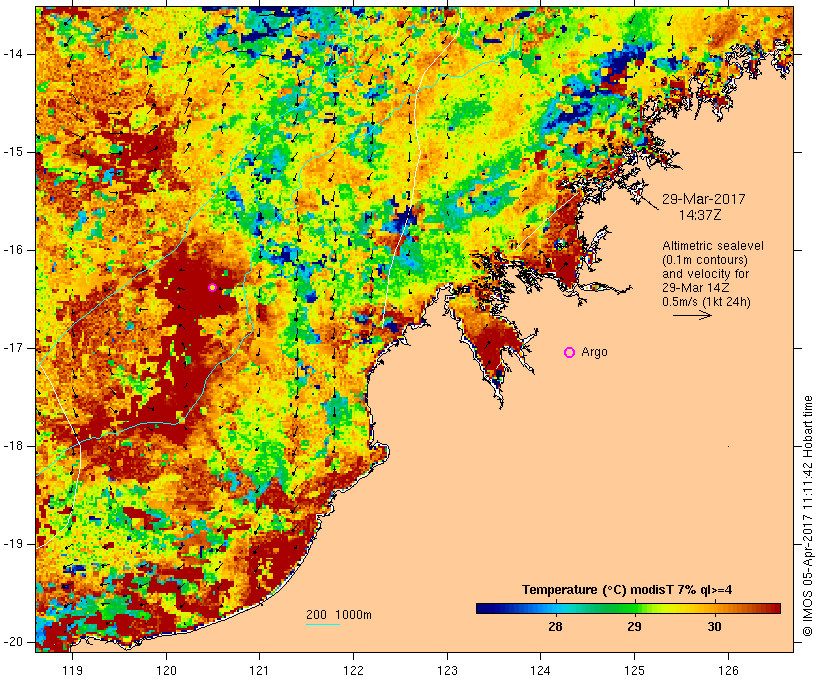Click the IMOS copyright timestamp text
The image size is (820, 680).
pyautogui.click(x=808, y=516)
